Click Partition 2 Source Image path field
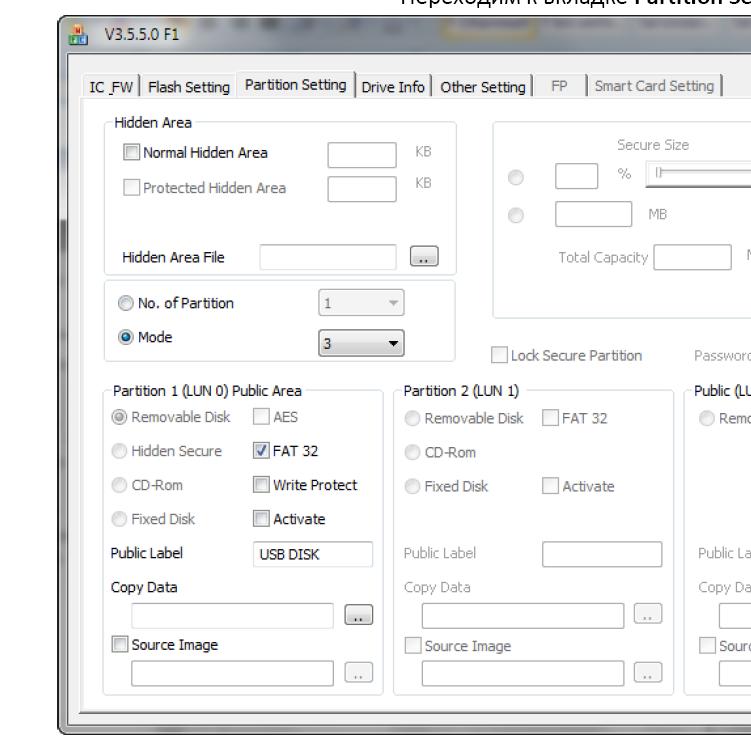Viewport: 751px width, 740px height. [x=523, y=673]
